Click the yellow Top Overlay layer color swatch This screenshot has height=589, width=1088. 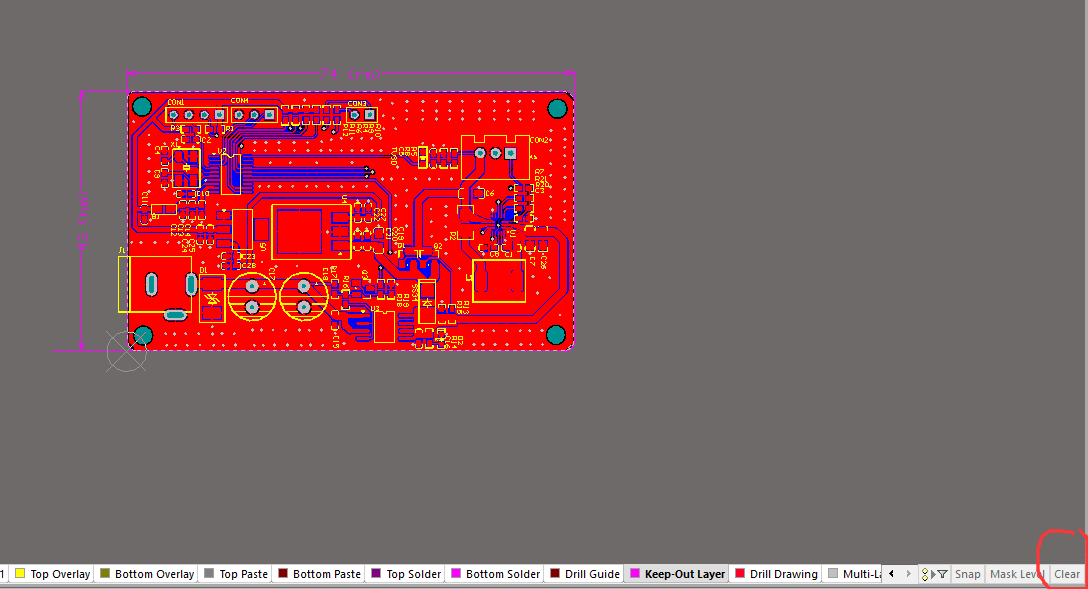coord(21,573)
